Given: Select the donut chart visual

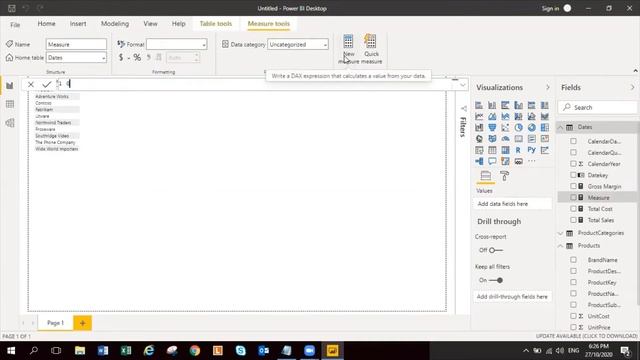Looking at the screenshot, I should [x=531, y=128].
